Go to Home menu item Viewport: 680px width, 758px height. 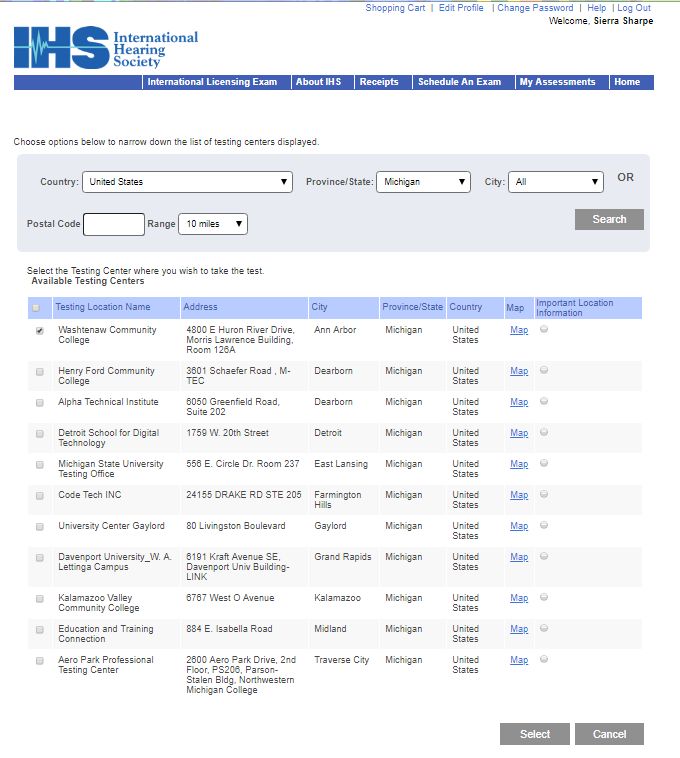point(627,82)
